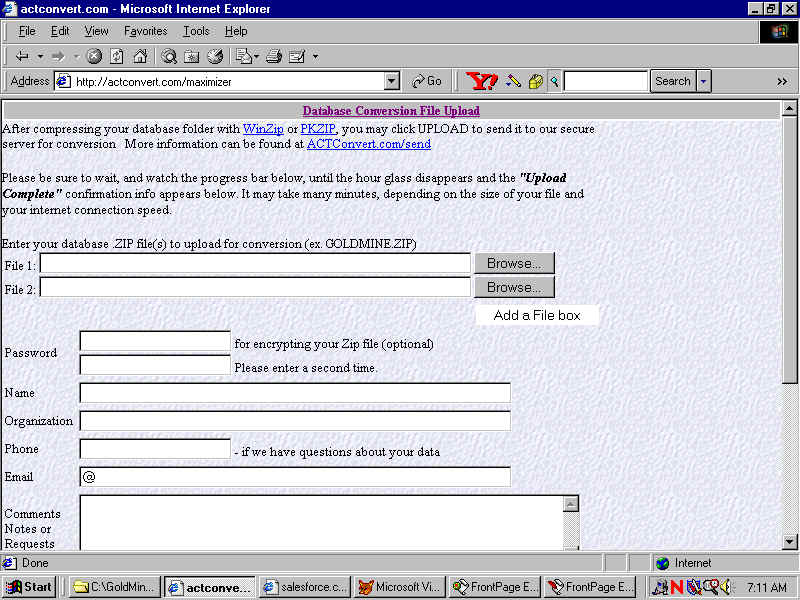Open the Mail button dropdown arrow

point(256,56)
